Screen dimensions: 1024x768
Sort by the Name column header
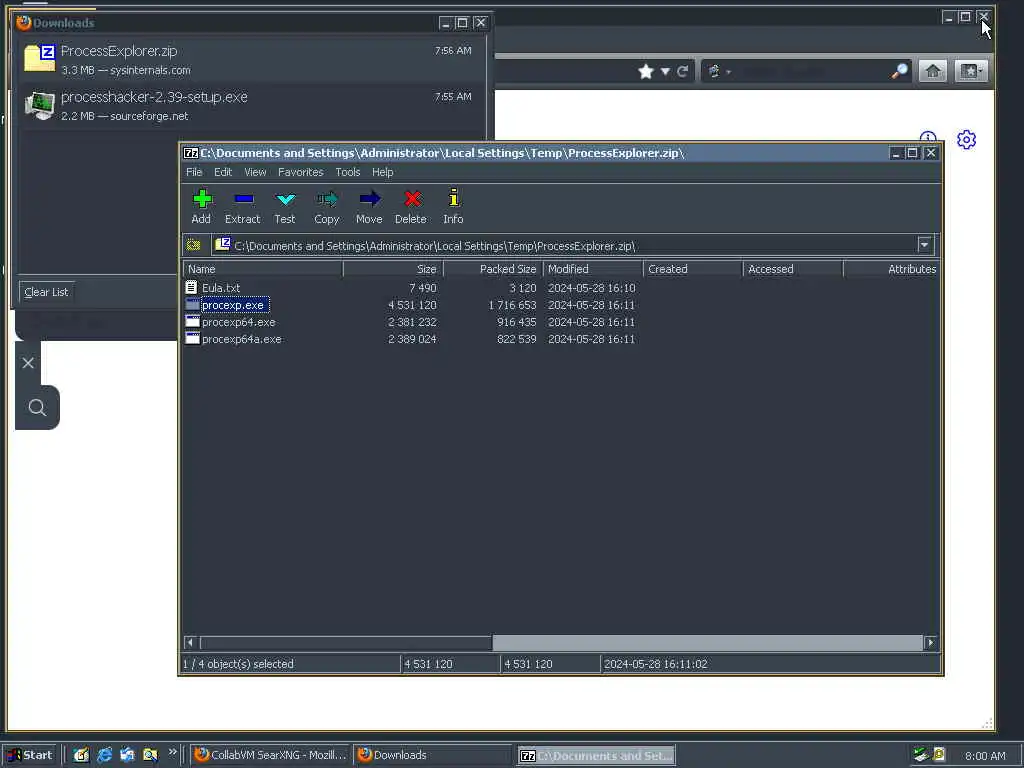[x=263, y=269]
